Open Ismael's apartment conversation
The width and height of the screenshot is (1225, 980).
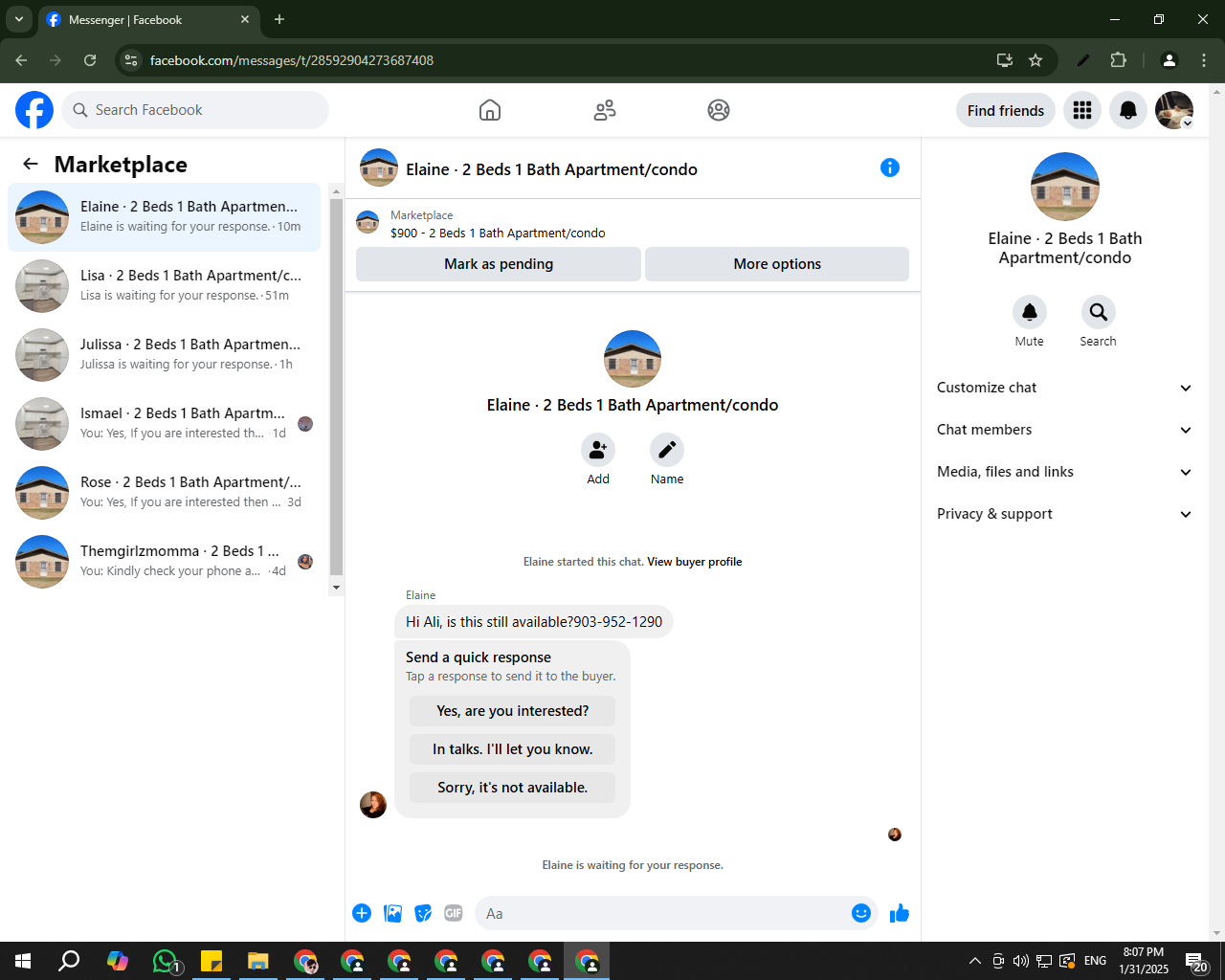pos(164,424)
